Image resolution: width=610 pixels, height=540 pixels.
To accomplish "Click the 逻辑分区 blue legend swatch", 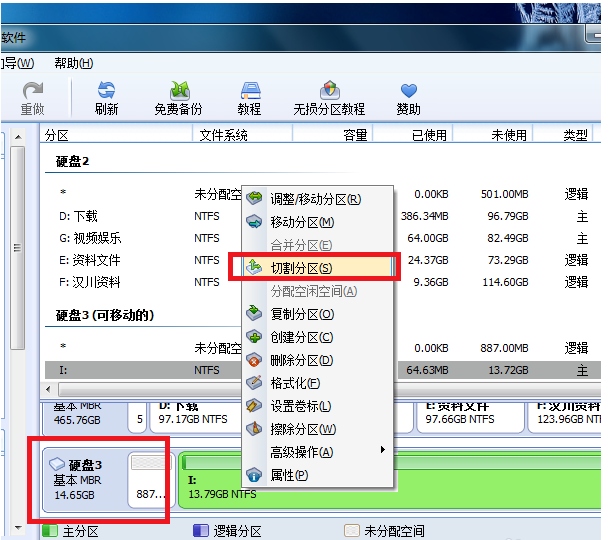I will [x=201, y=531].
